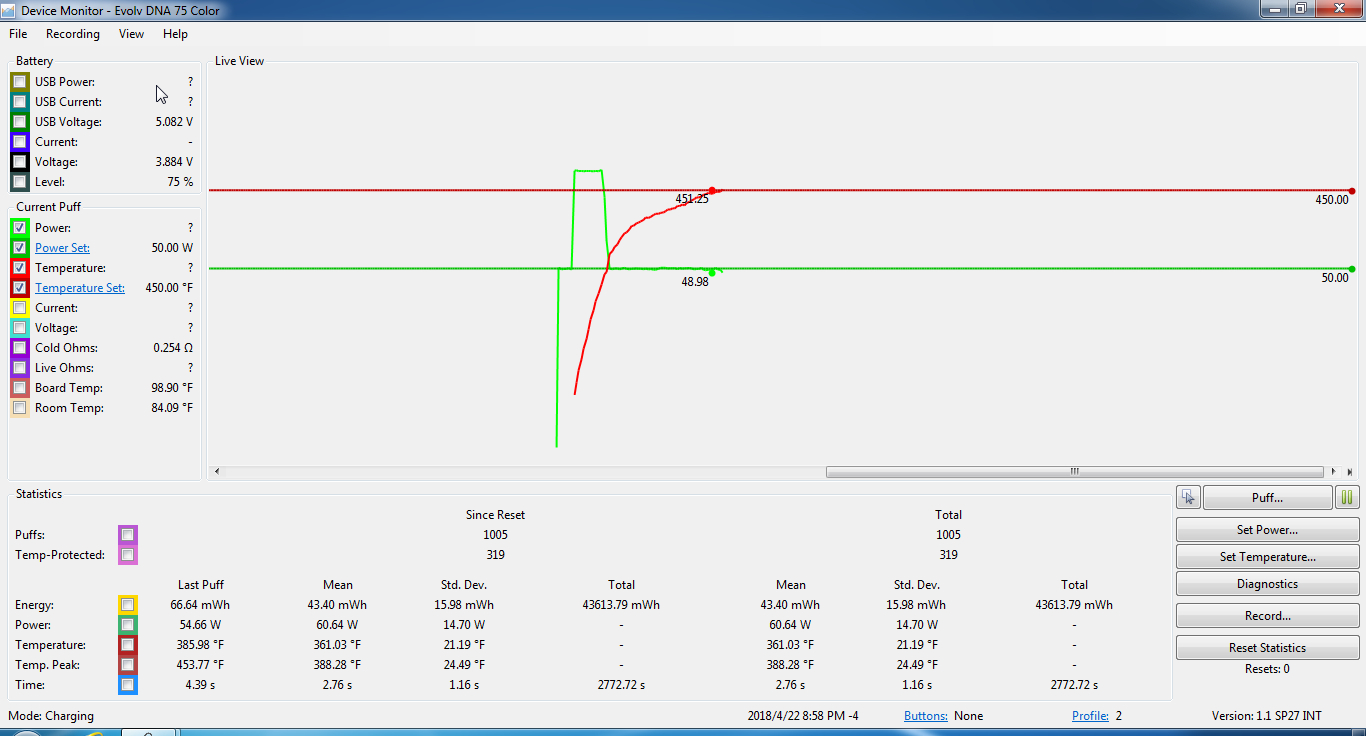Click the pause icon next to Puff
The image size is (1366, 736).
click(1347, 497)
